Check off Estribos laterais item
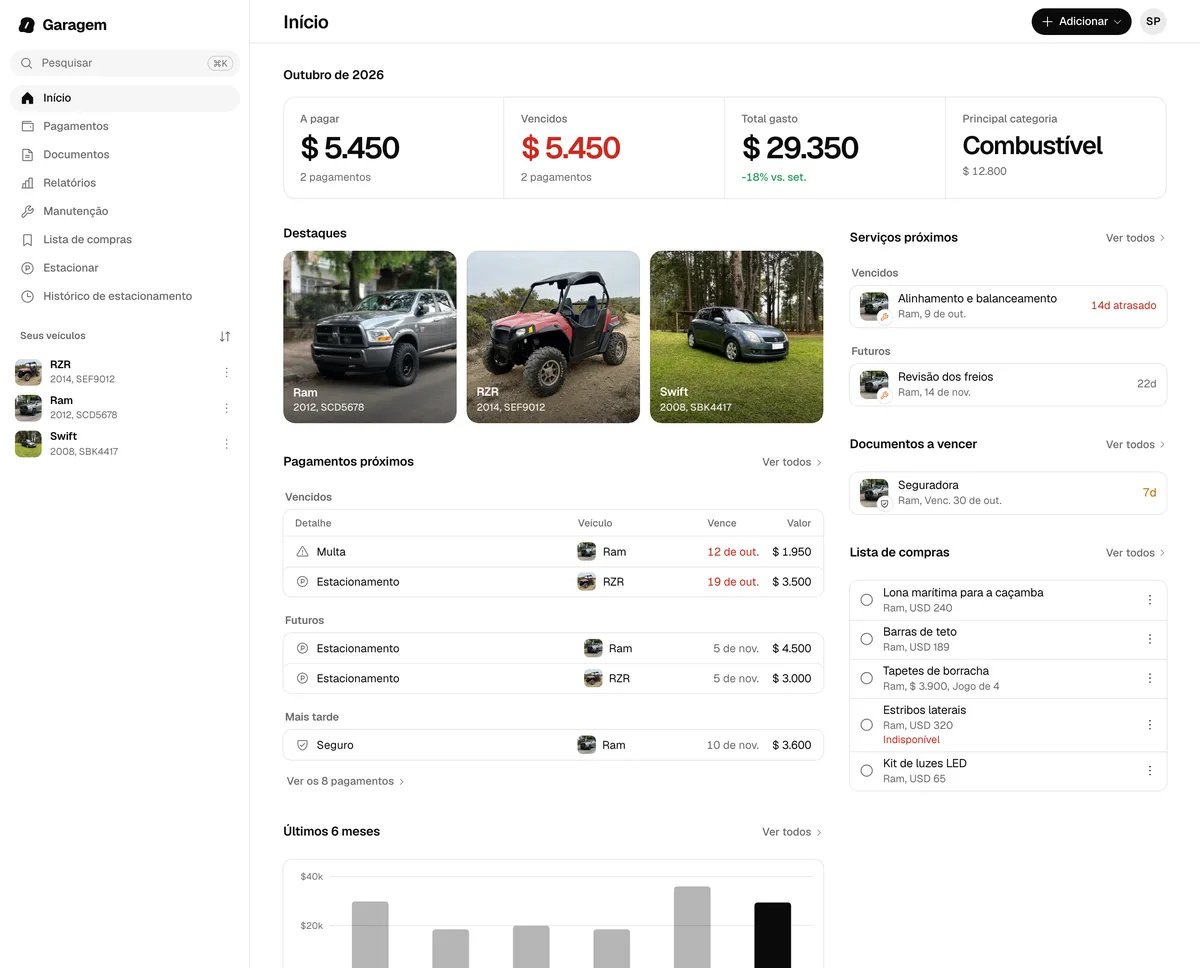 tap(867, 724)
